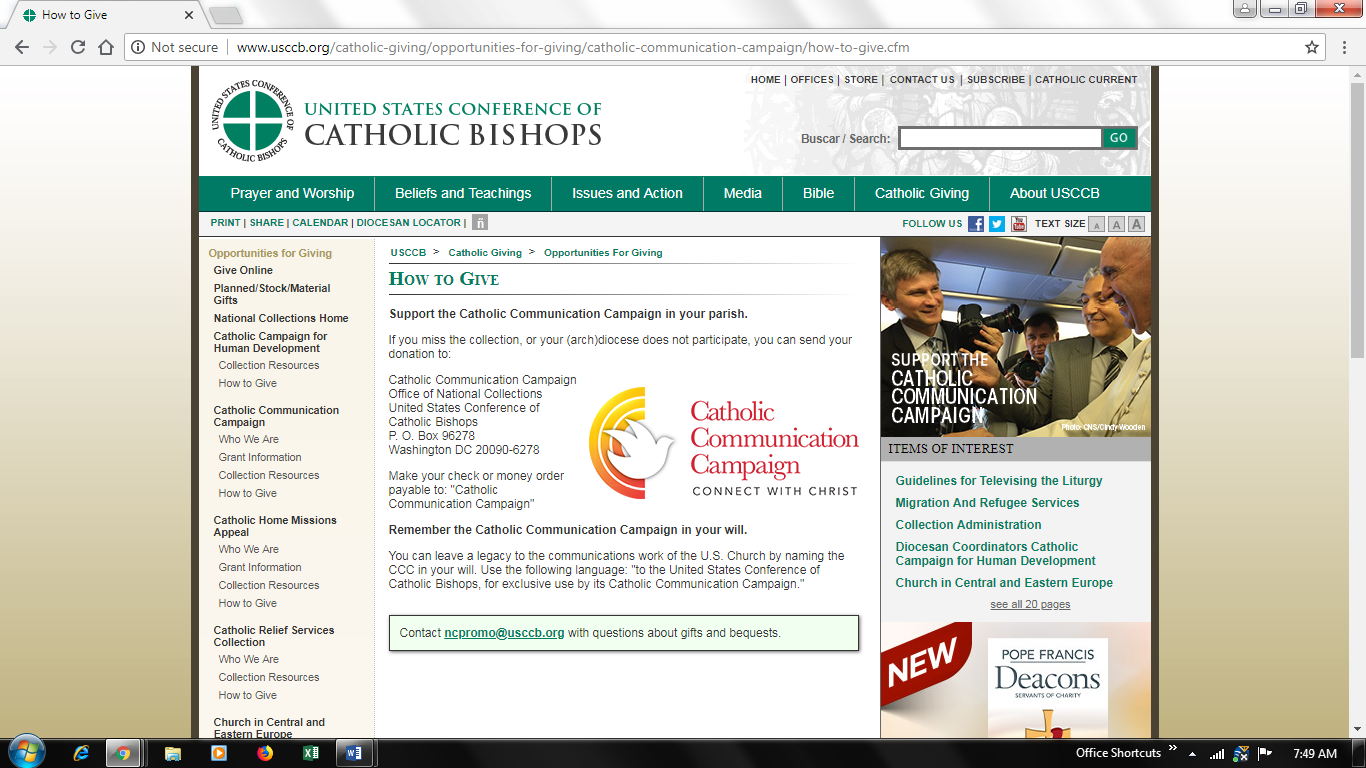Visit the STORE header link
This screenshot has width=1366, height=768.
tap(861, 80)
